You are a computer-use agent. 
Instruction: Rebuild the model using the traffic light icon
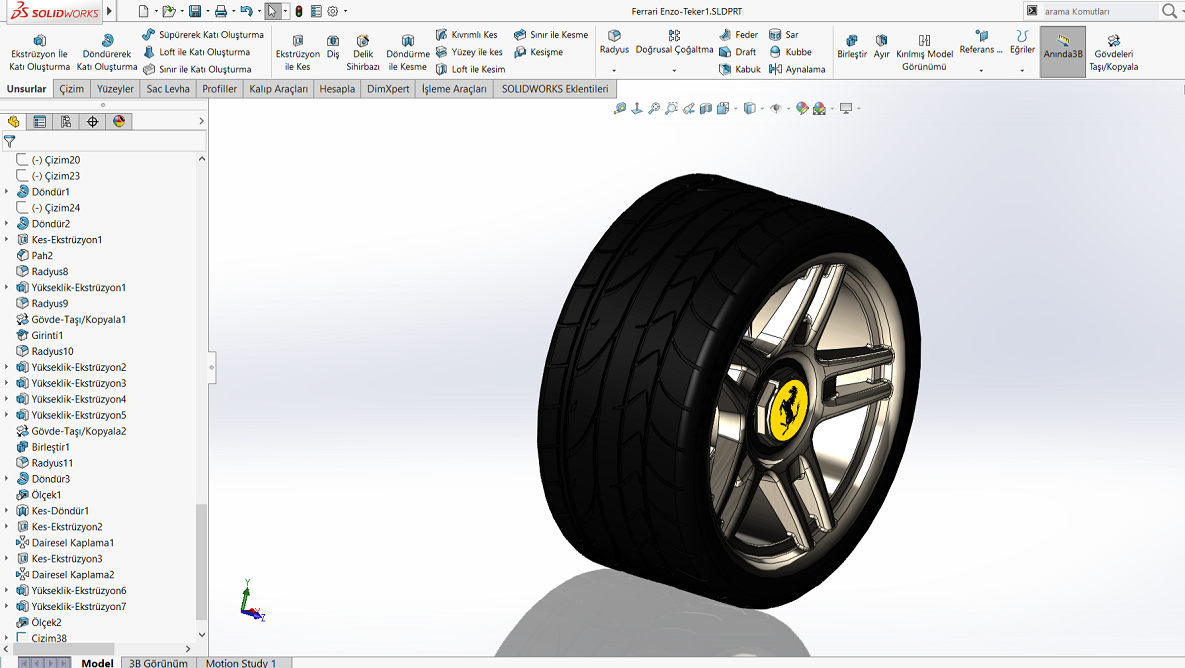[x=299, y=11]
